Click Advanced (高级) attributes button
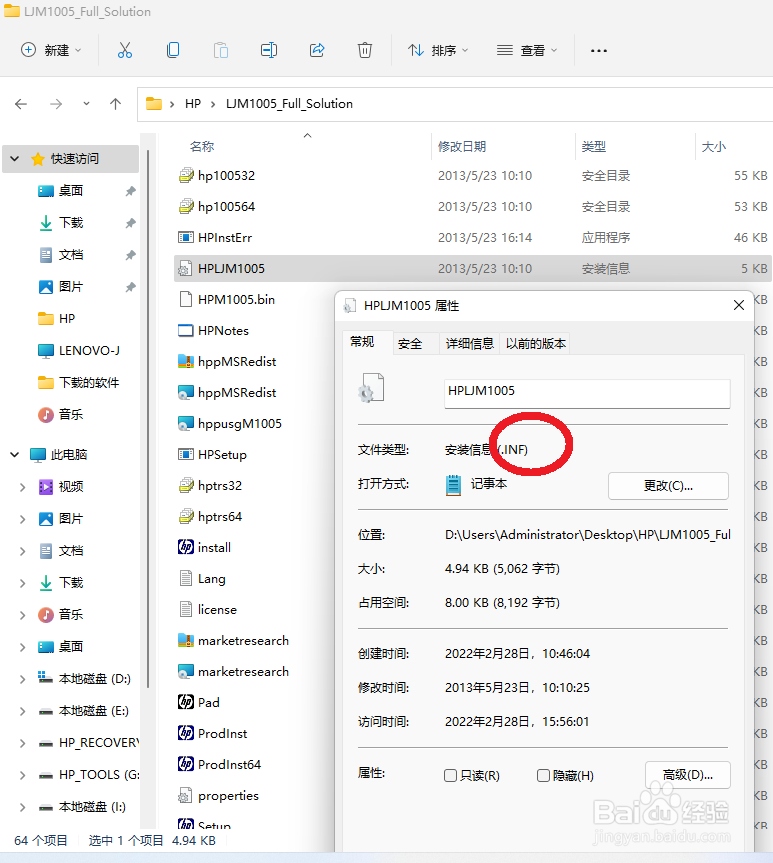 tap(688, 775)
